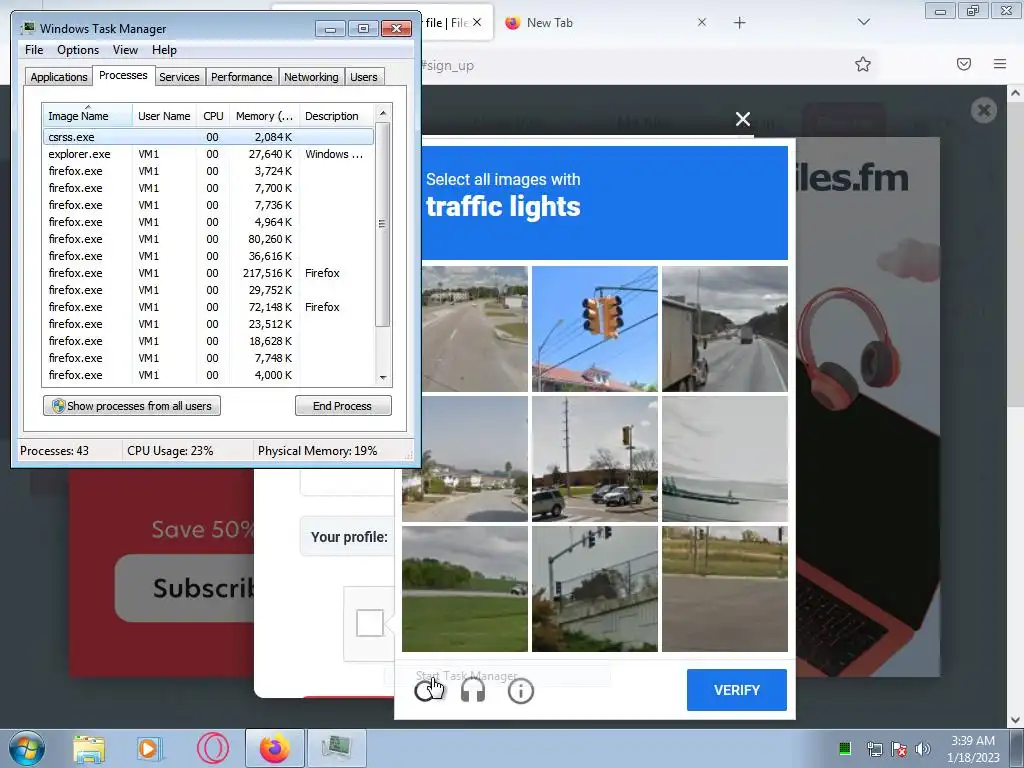This screenshot has width=1024, height=768.
Task: Sort processes by CPU column header
Action: 213,116
